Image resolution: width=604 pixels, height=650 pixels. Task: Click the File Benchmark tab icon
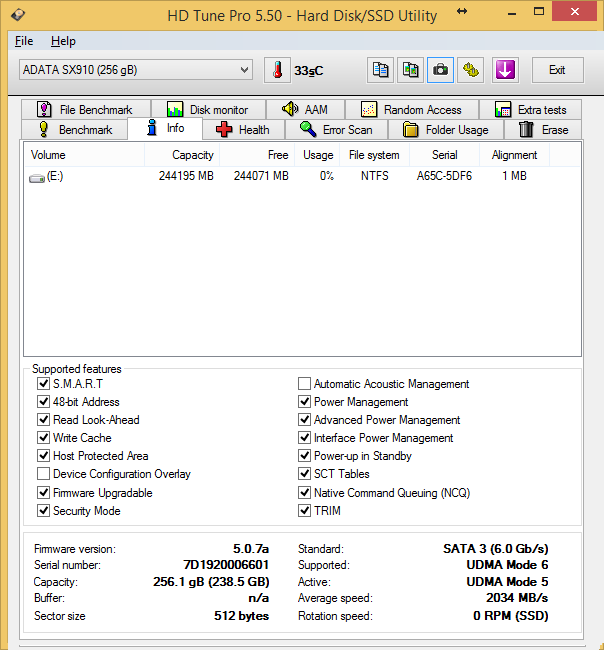coord(44,109)
